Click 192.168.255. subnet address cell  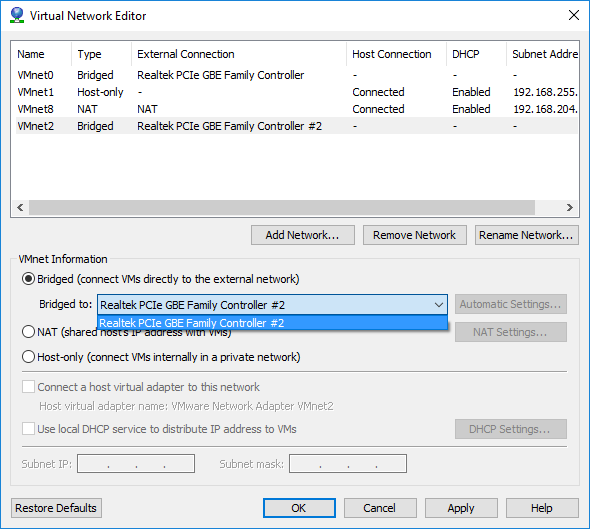[x=545, y=92]
